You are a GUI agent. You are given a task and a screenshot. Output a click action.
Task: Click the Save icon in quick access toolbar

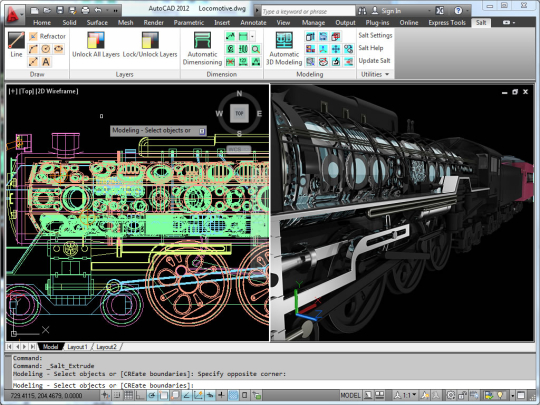pos(60,10)
